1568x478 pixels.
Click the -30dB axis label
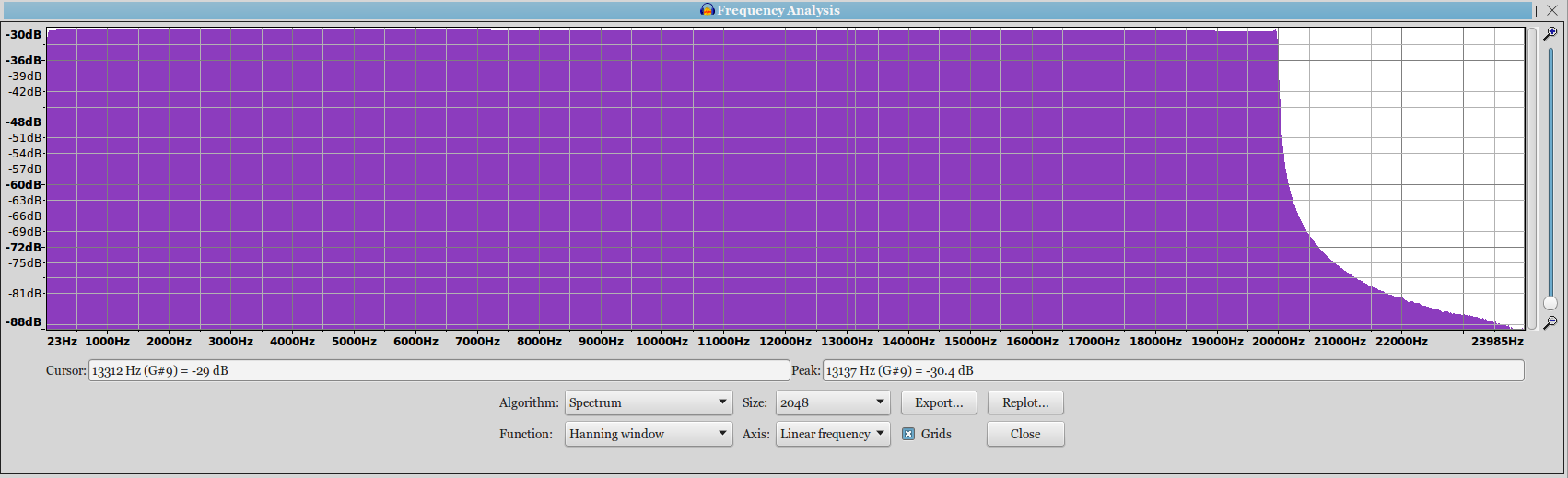pyautogui.click(x=24, y=34)
